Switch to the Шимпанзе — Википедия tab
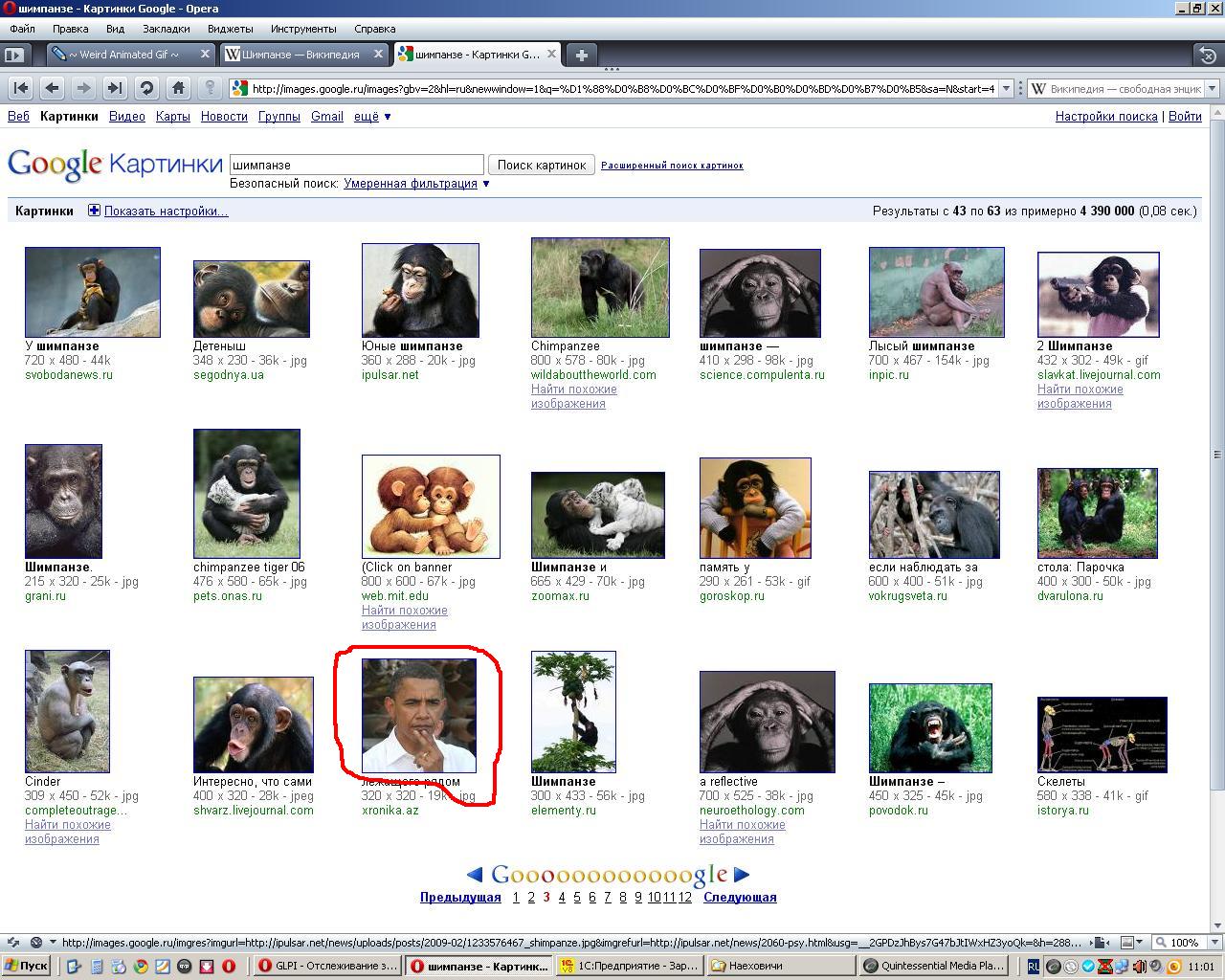Image resolution: width=1225 pixels, height=980 pixels. click(303, 55)
